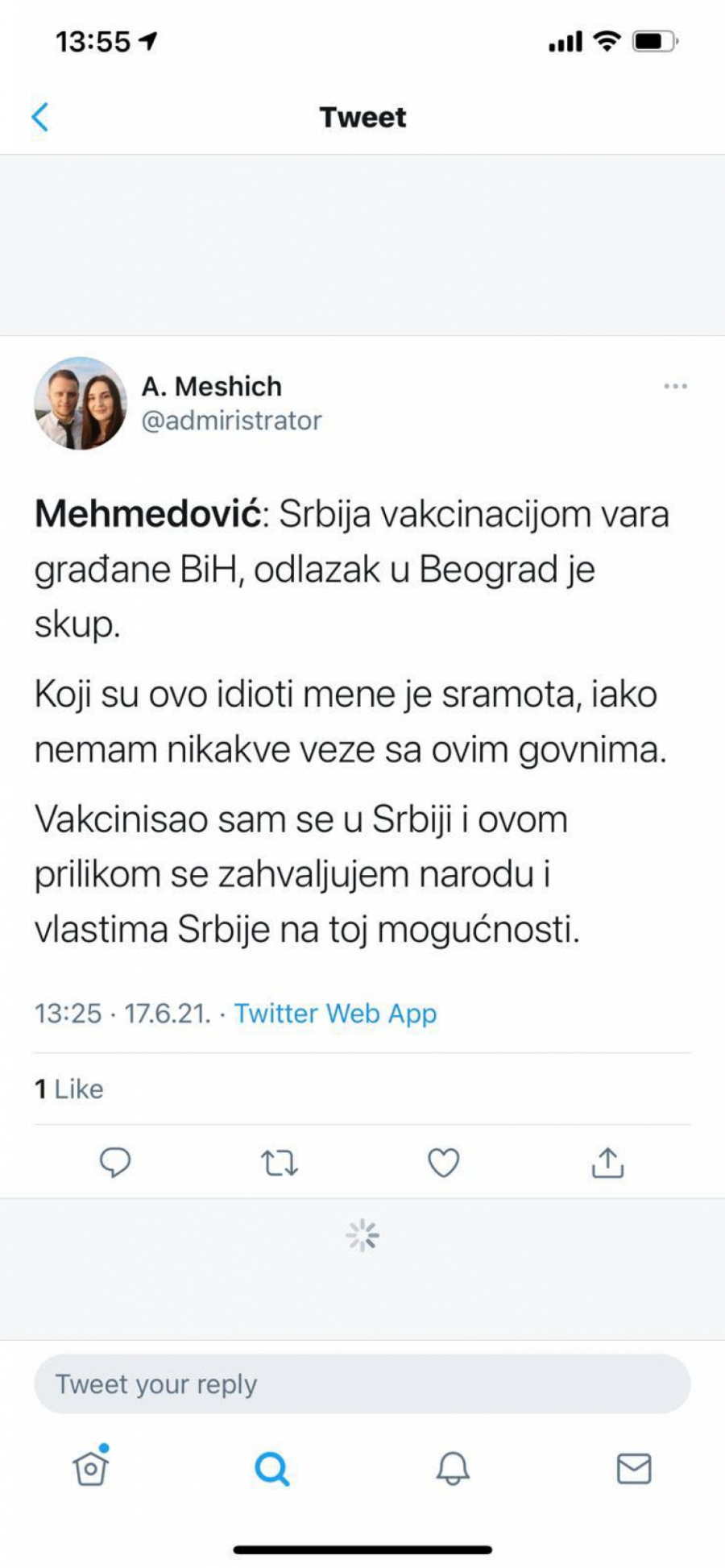The height and width of the screenshot is (1568, 725).
Task: Tap the battery indicator in the status bar
Action: click(655, 40)
